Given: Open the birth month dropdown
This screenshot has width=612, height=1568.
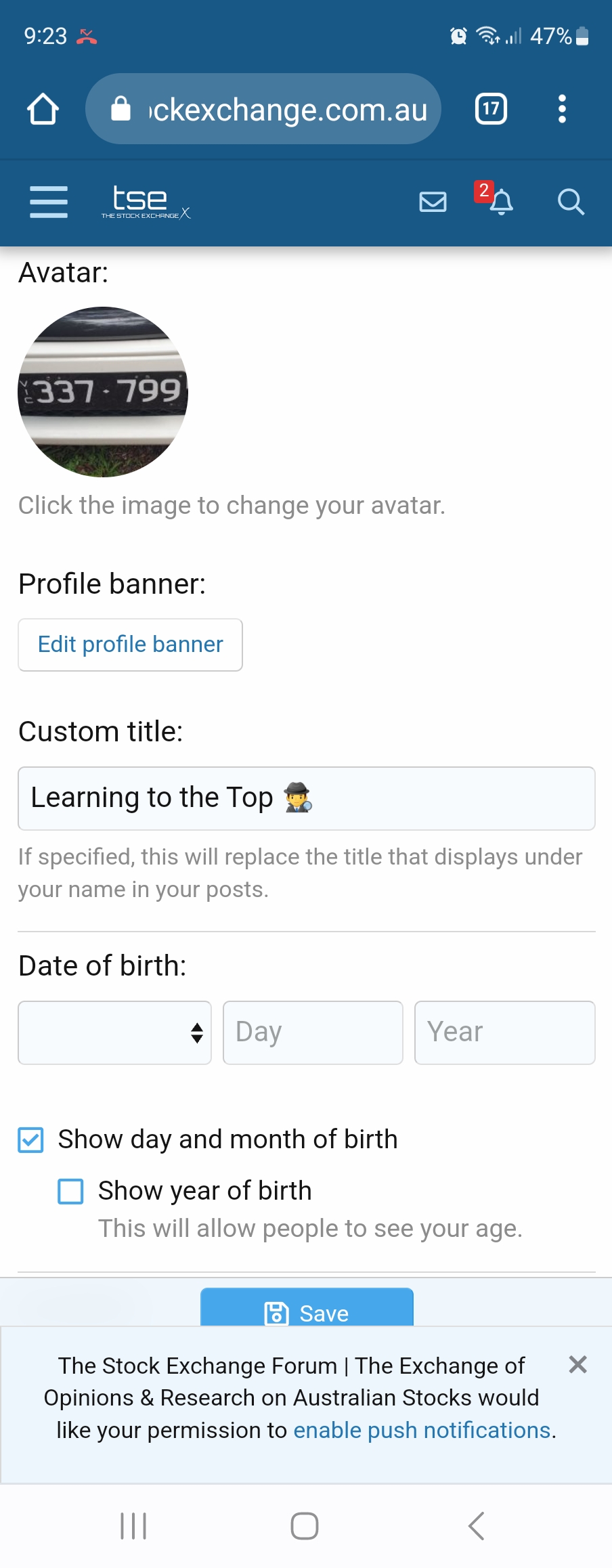Looking at the screenshot, I should [x=114, y=1032].
